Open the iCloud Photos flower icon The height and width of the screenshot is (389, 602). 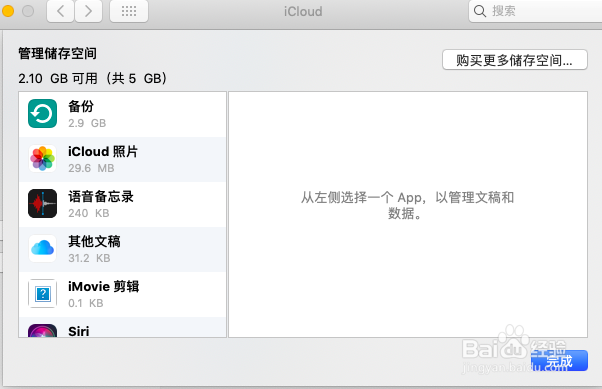pos(42,158)
